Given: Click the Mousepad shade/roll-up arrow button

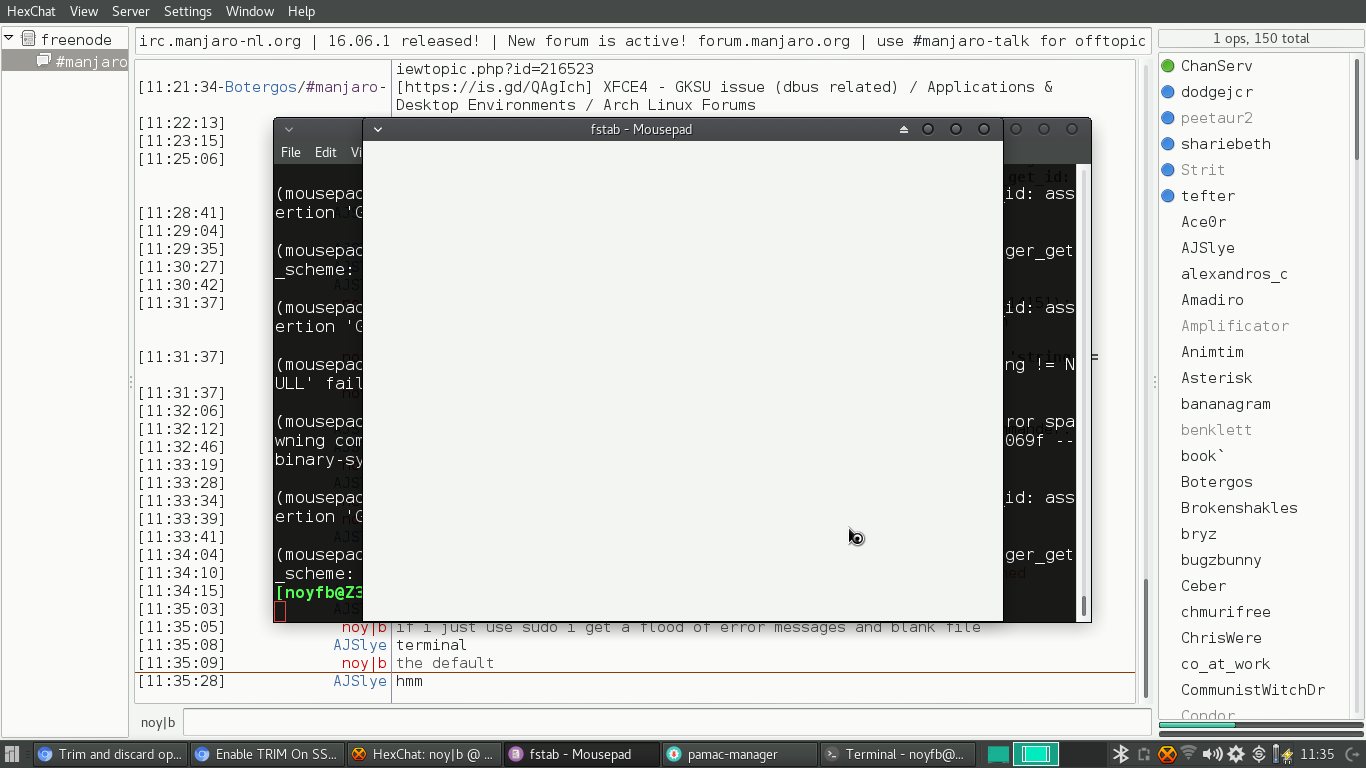Looking at the screenshot, I should pyautogui.click(x=904, y=129).
